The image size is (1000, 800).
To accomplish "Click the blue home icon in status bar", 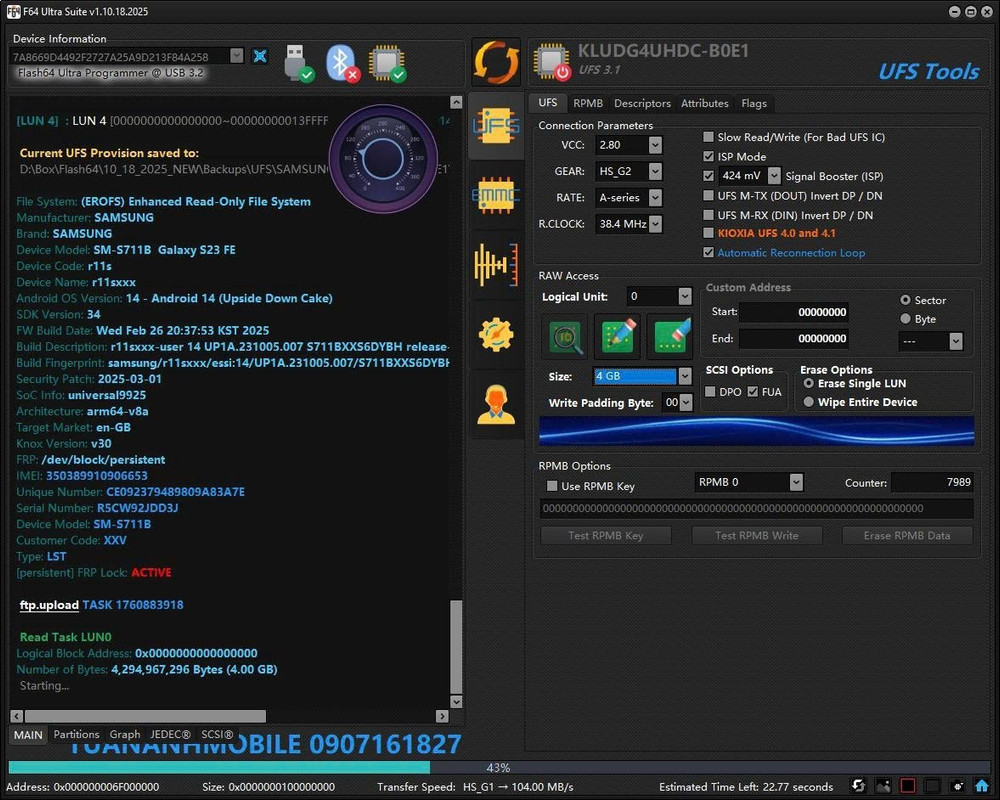I will click(x=982, y=785).
